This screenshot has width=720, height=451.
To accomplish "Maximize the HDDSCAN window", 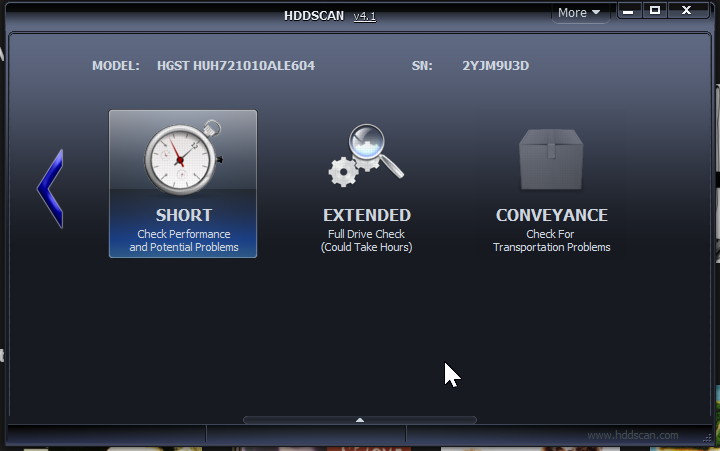I will (x=655, y=11).
